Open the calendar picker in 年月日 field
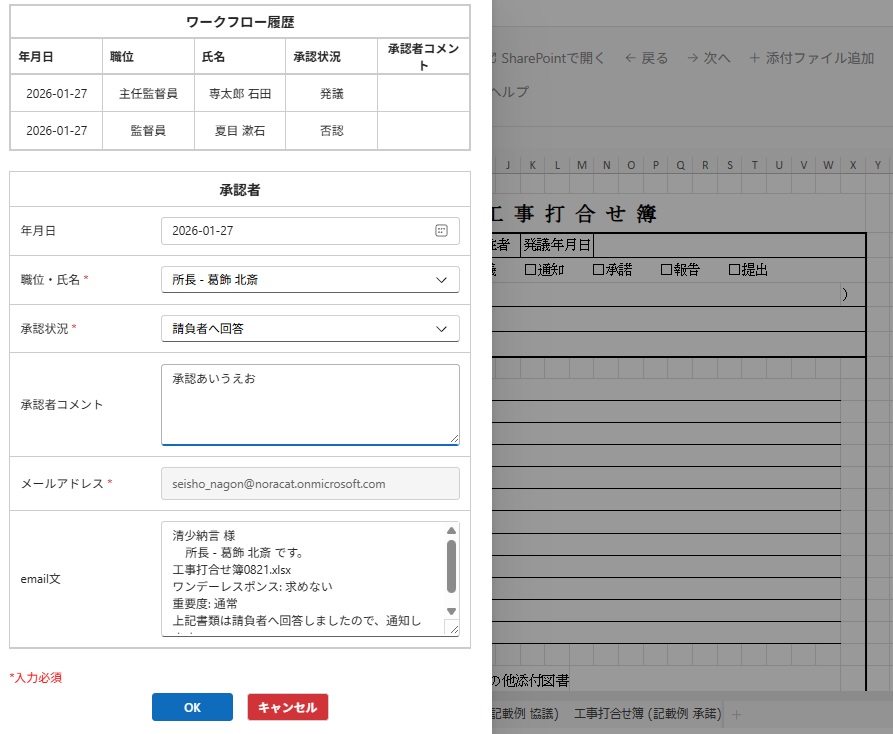Image resolution: width=893 pixels, height=734 pixels. (x=441, y=231)
